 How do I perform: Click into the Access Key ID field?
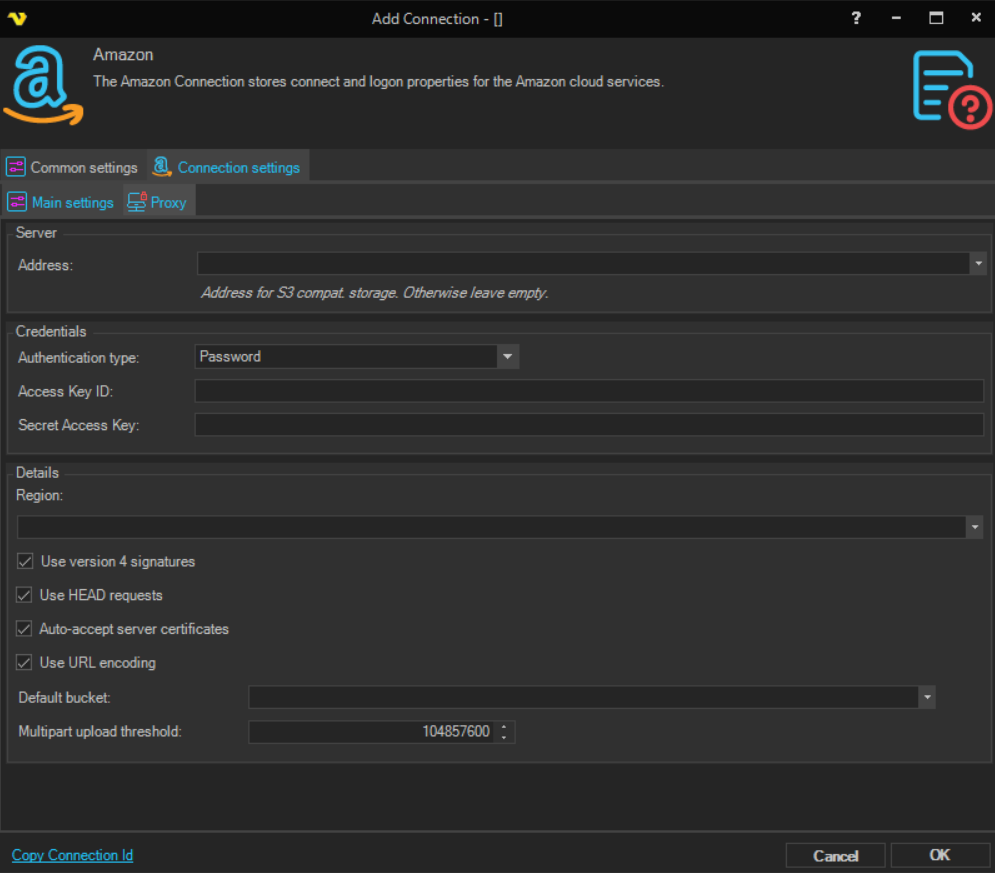(588, 391)
